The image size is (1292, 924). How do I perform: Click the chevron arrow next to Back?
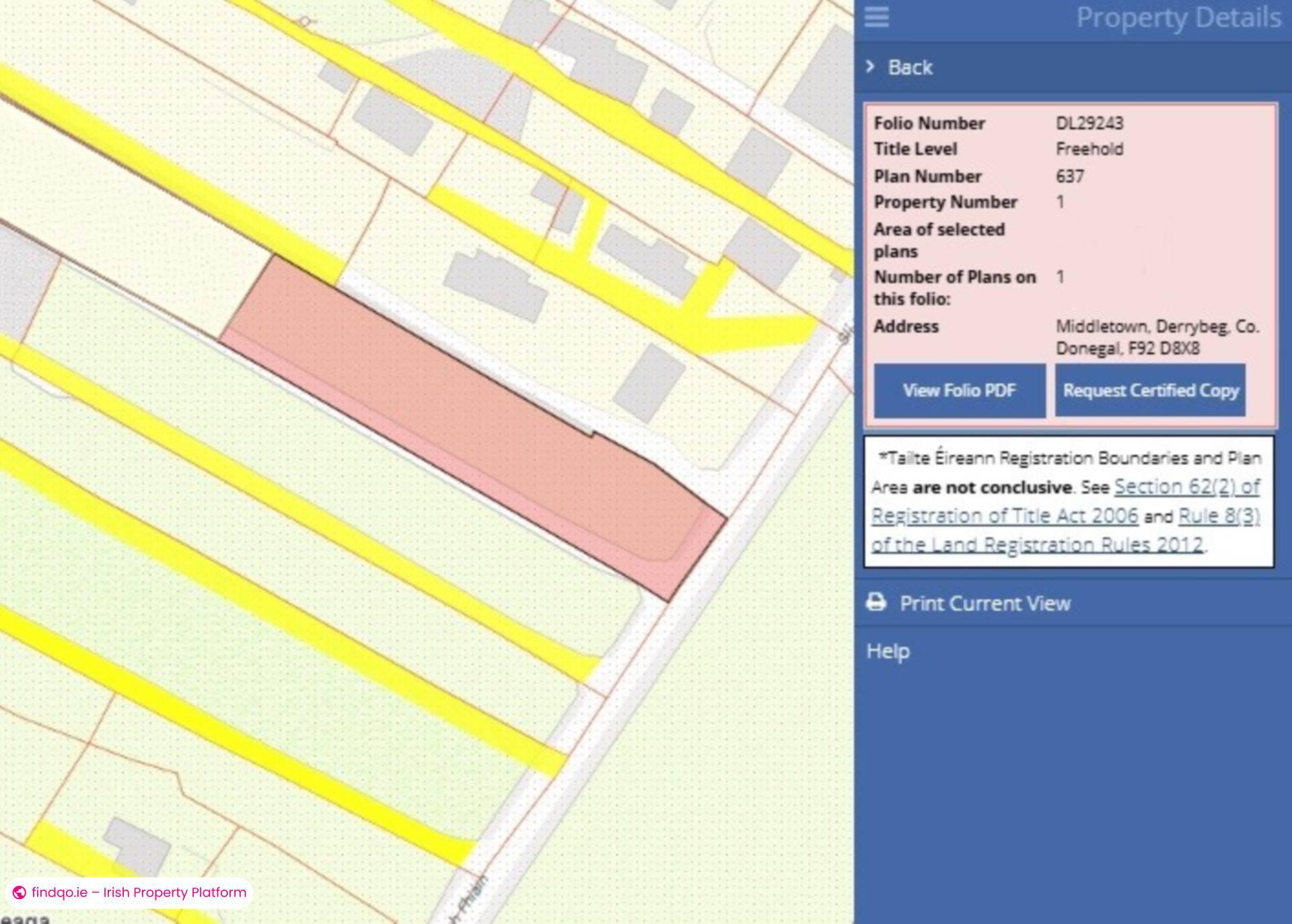click(x=871, y=67)
